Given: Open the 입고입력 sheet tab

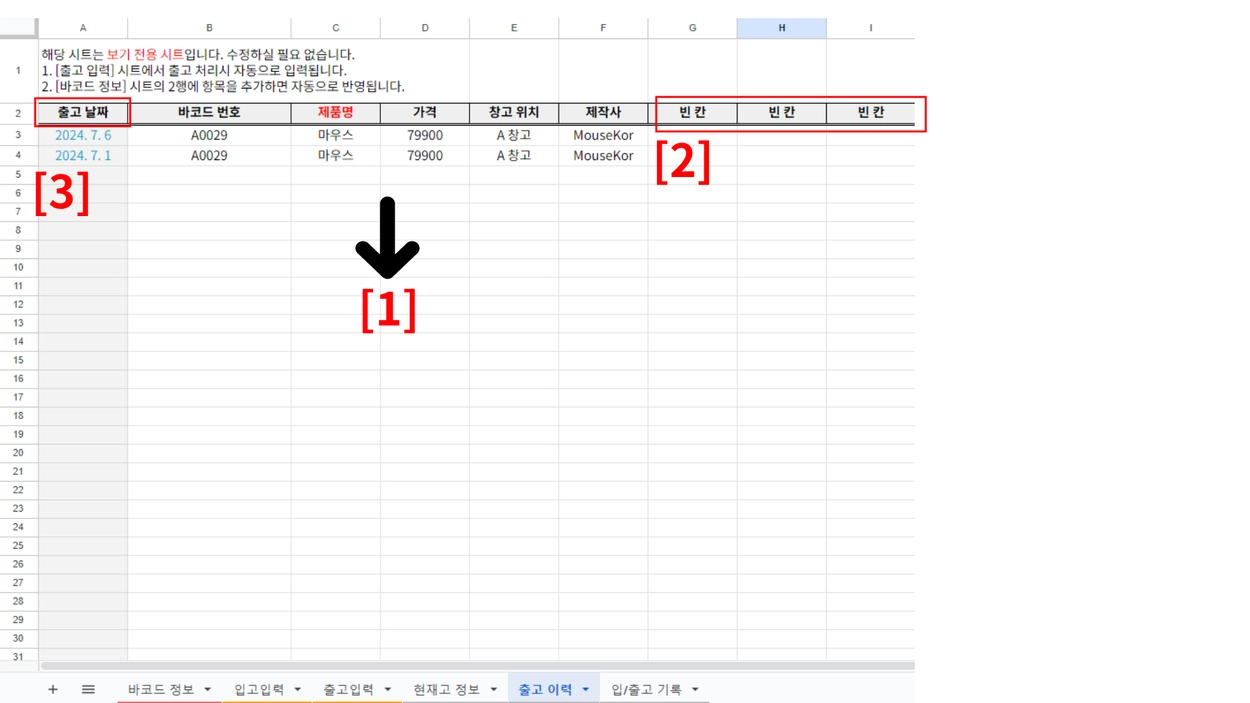Looking at the screenshot, I should click(x=259, y=689).
